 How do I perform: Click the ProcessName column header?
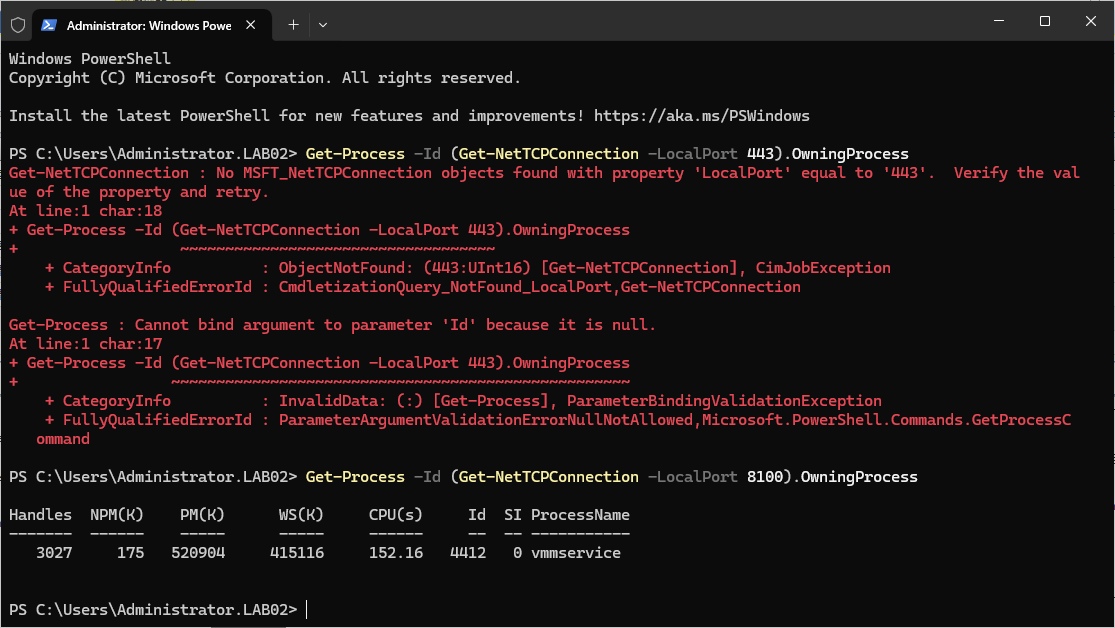tap(580, 515)
